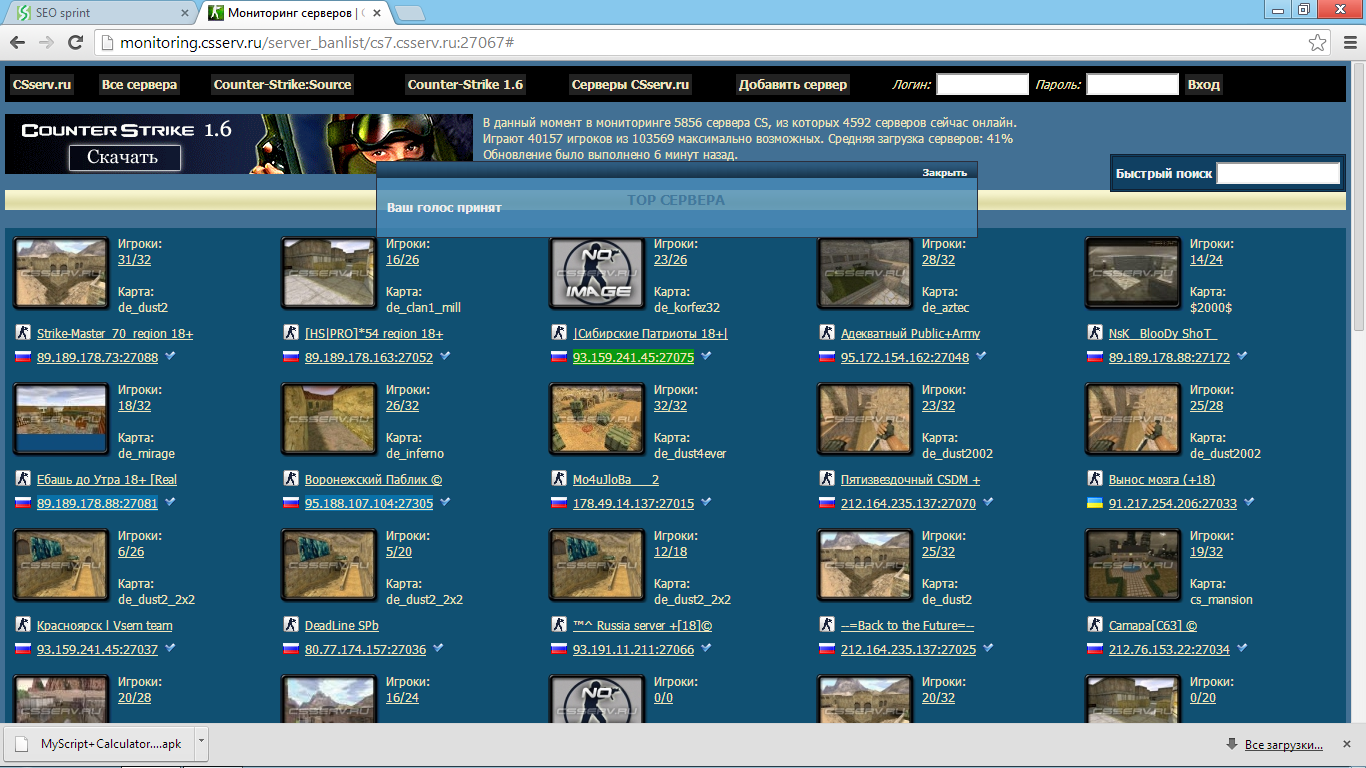Click CS icon beside Пятизвездочный CSDM +
The image size is (1366, 768).
click(x=827, y=479)
